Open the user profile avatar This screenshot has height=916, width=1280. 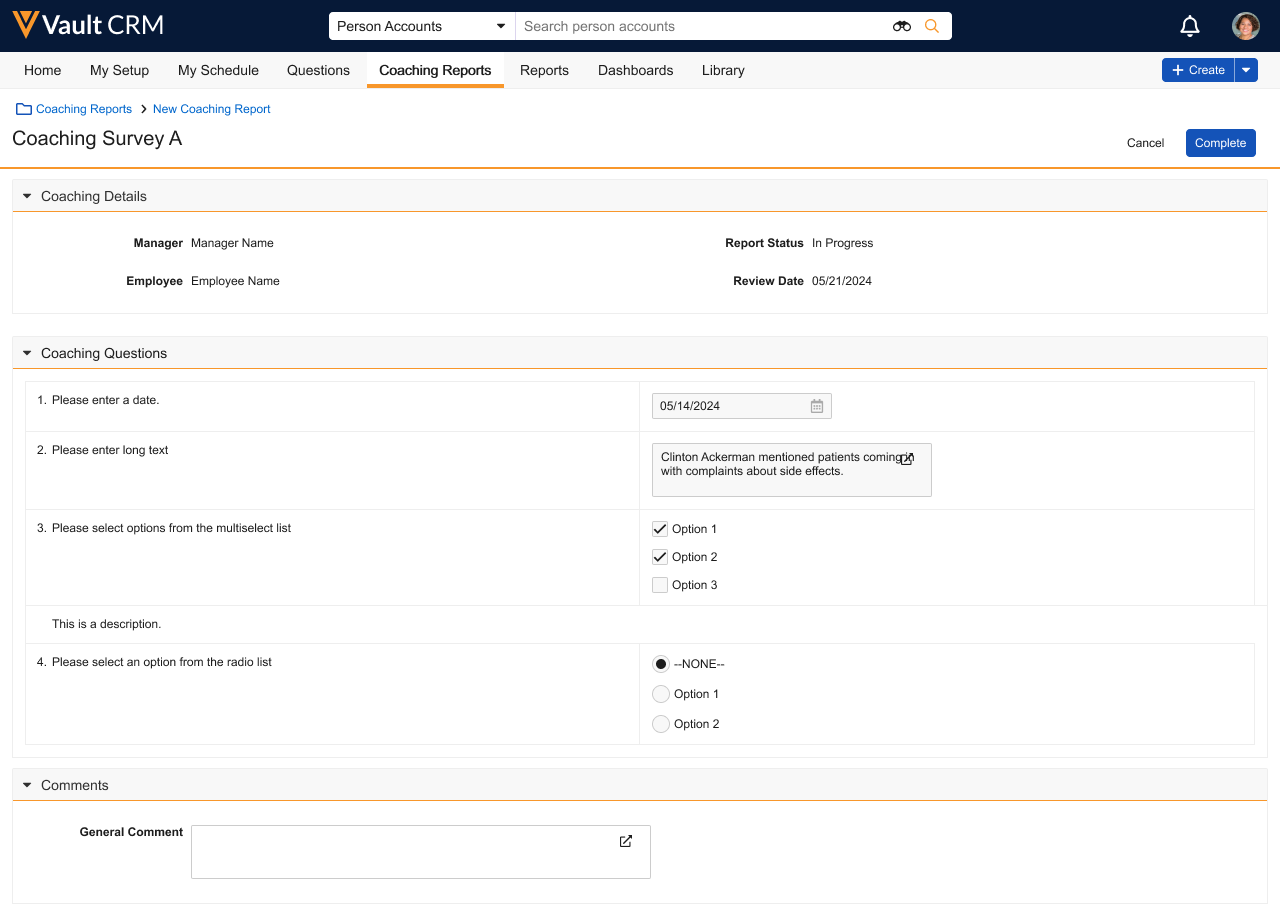1245,26
